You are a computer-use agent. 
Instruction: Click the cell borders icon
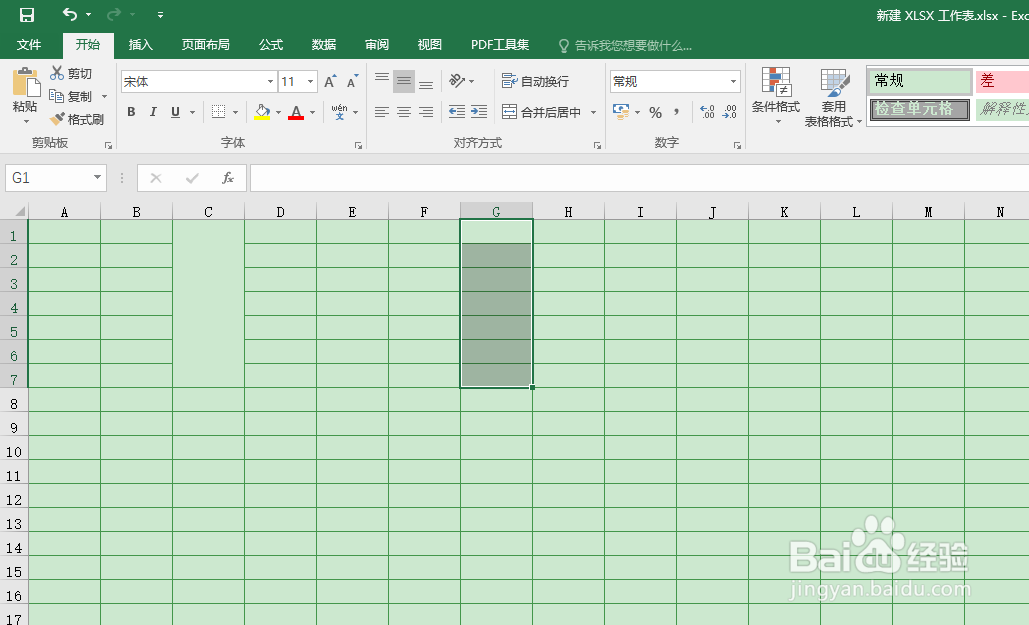pos(219,112)
